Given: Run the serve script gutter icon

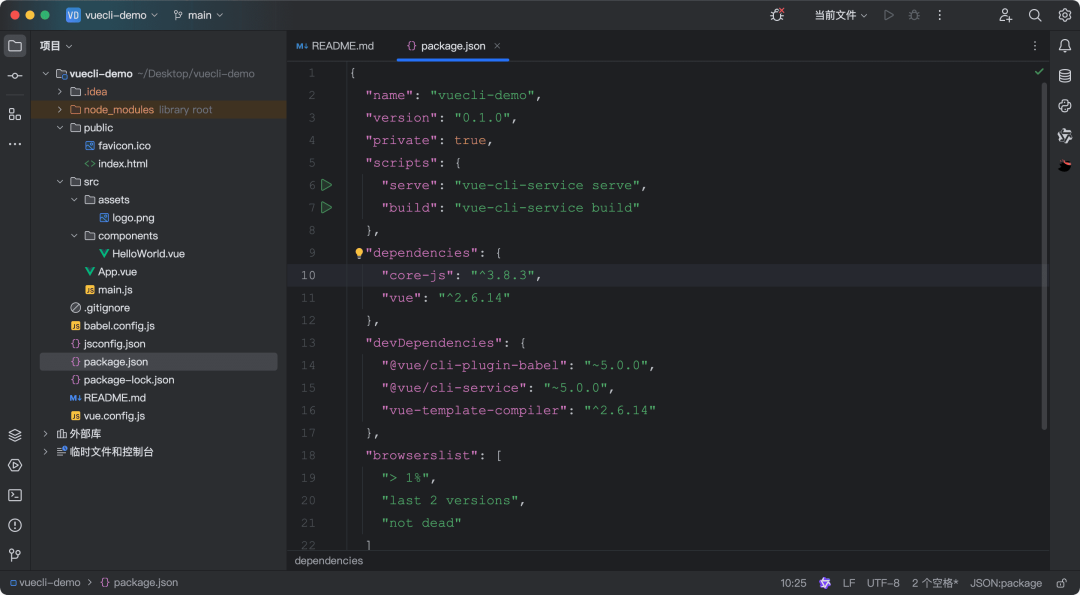Looking at the screenshot, I should (x=326, y=185).
